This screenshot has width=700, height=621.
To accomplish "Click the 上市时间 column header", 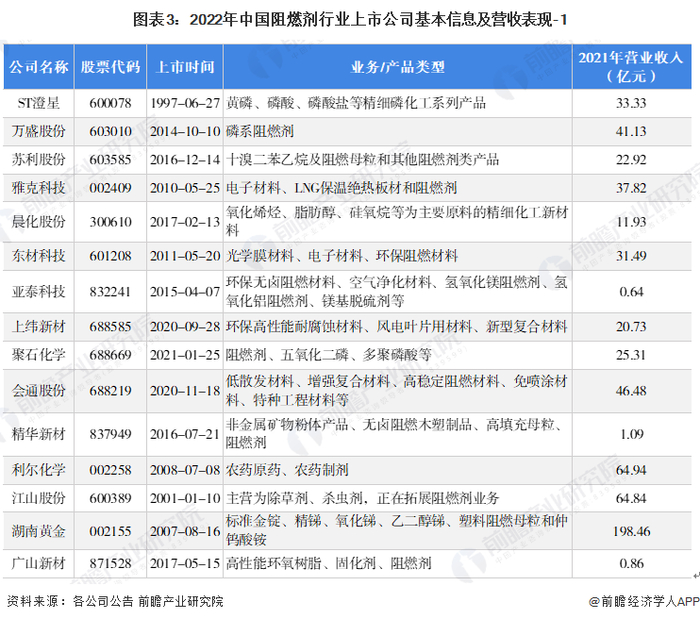I will click(185, 67).
